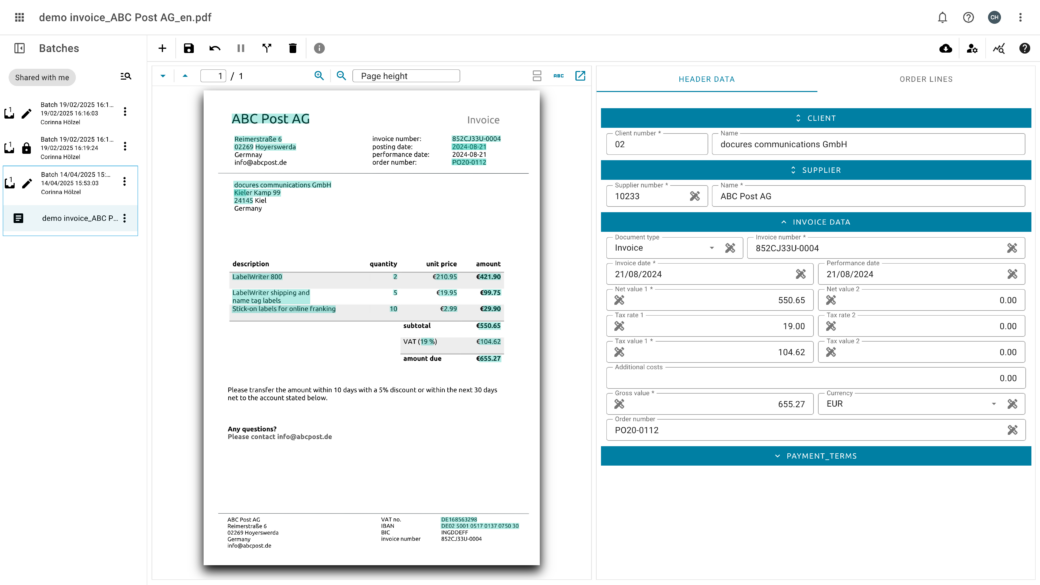Zoom in on the PDF

tap(319, 76)
